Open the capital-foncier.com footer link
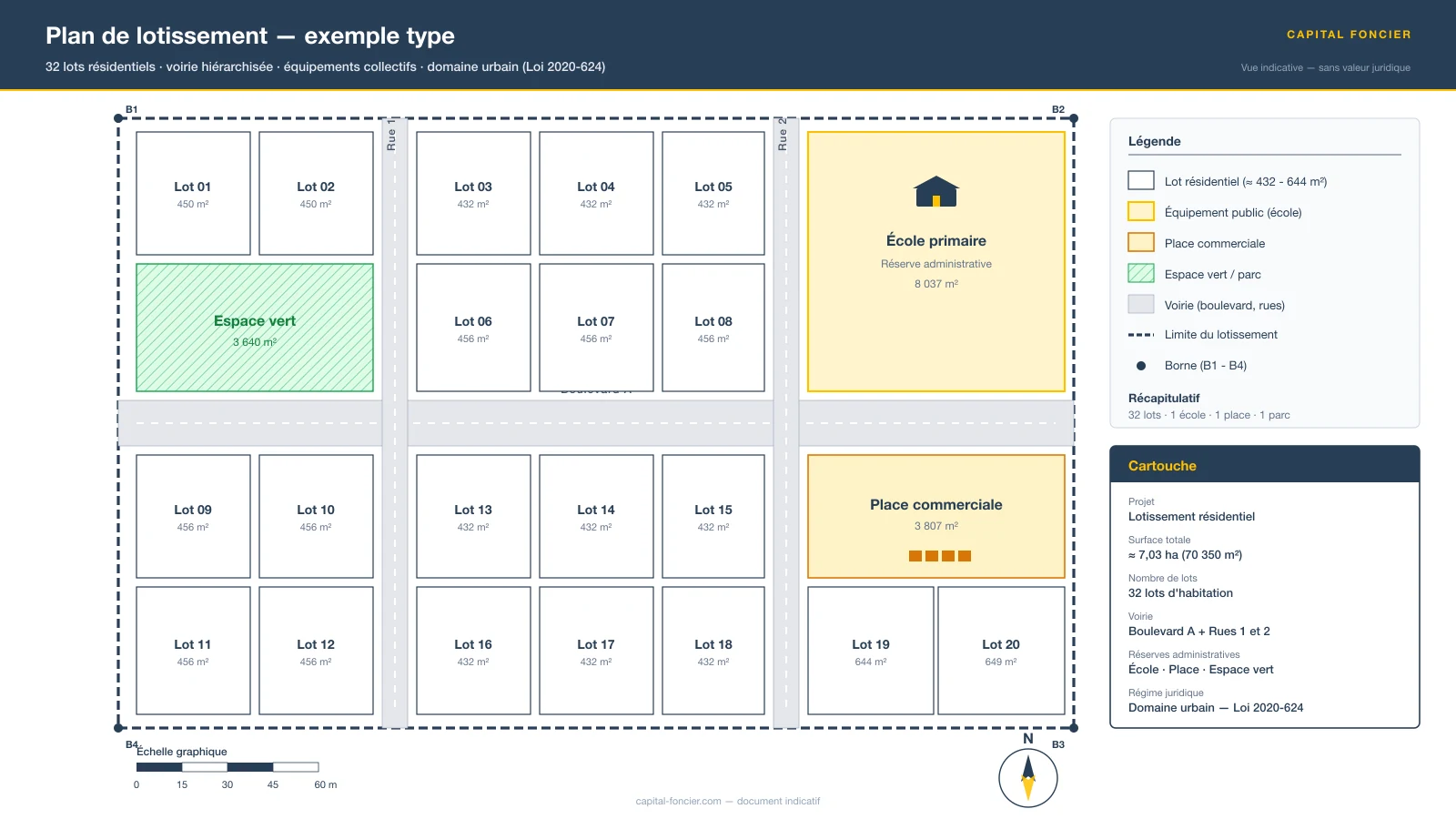1456x819 pixels. (678, 802)
